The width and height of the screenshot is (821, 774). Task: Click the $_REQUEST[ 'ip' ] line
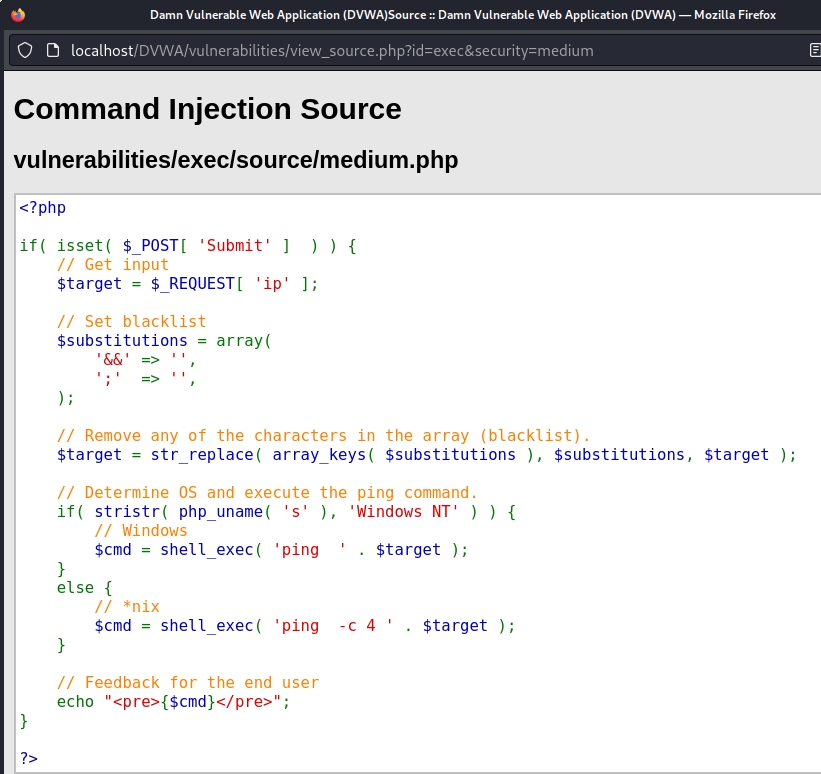[187, 284]
